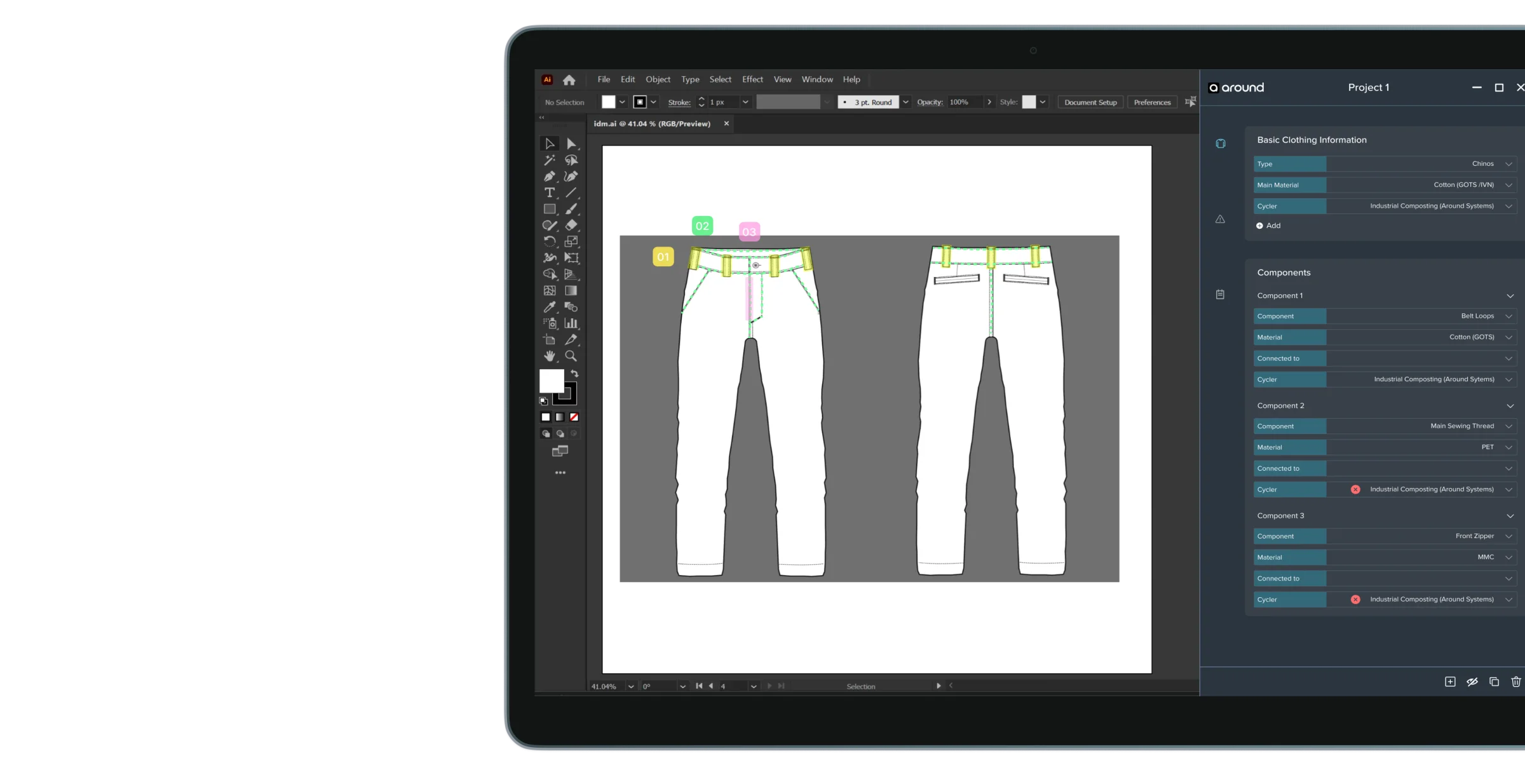This screenshot has width=1525, height=784.
Task: Select the Type tool
Action: pos(549,192)
